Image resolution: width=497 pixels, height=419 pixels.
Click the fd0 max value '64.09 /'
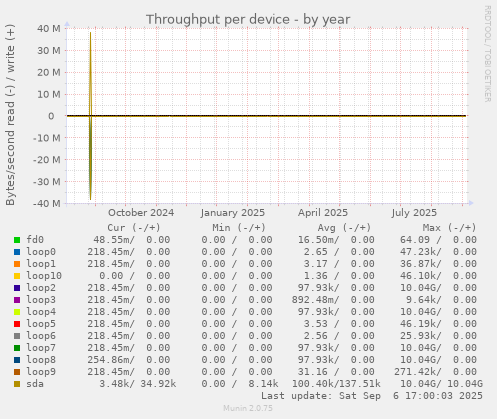click(x=421, y=240)
